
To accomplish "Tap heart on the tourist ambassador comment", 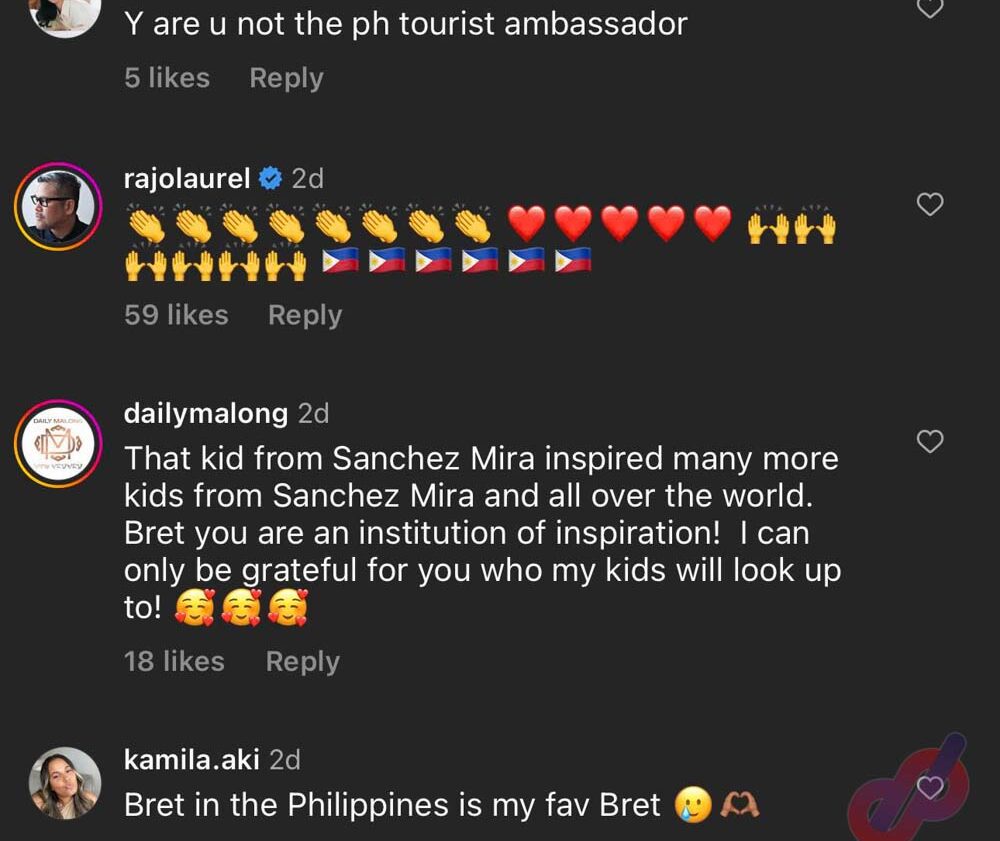I will click(930, 8).
